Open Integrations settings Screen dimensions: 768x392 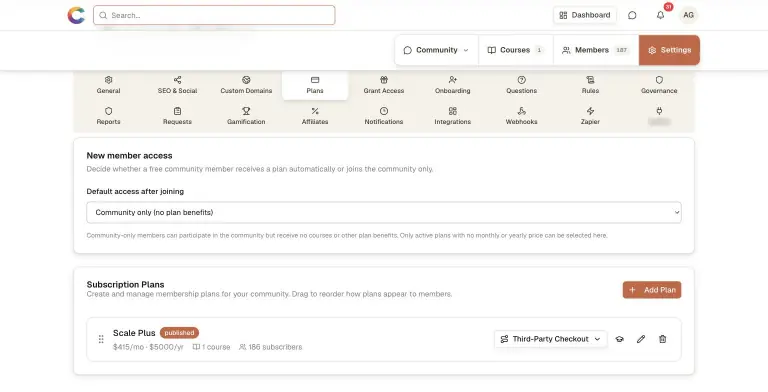(453, 116)
